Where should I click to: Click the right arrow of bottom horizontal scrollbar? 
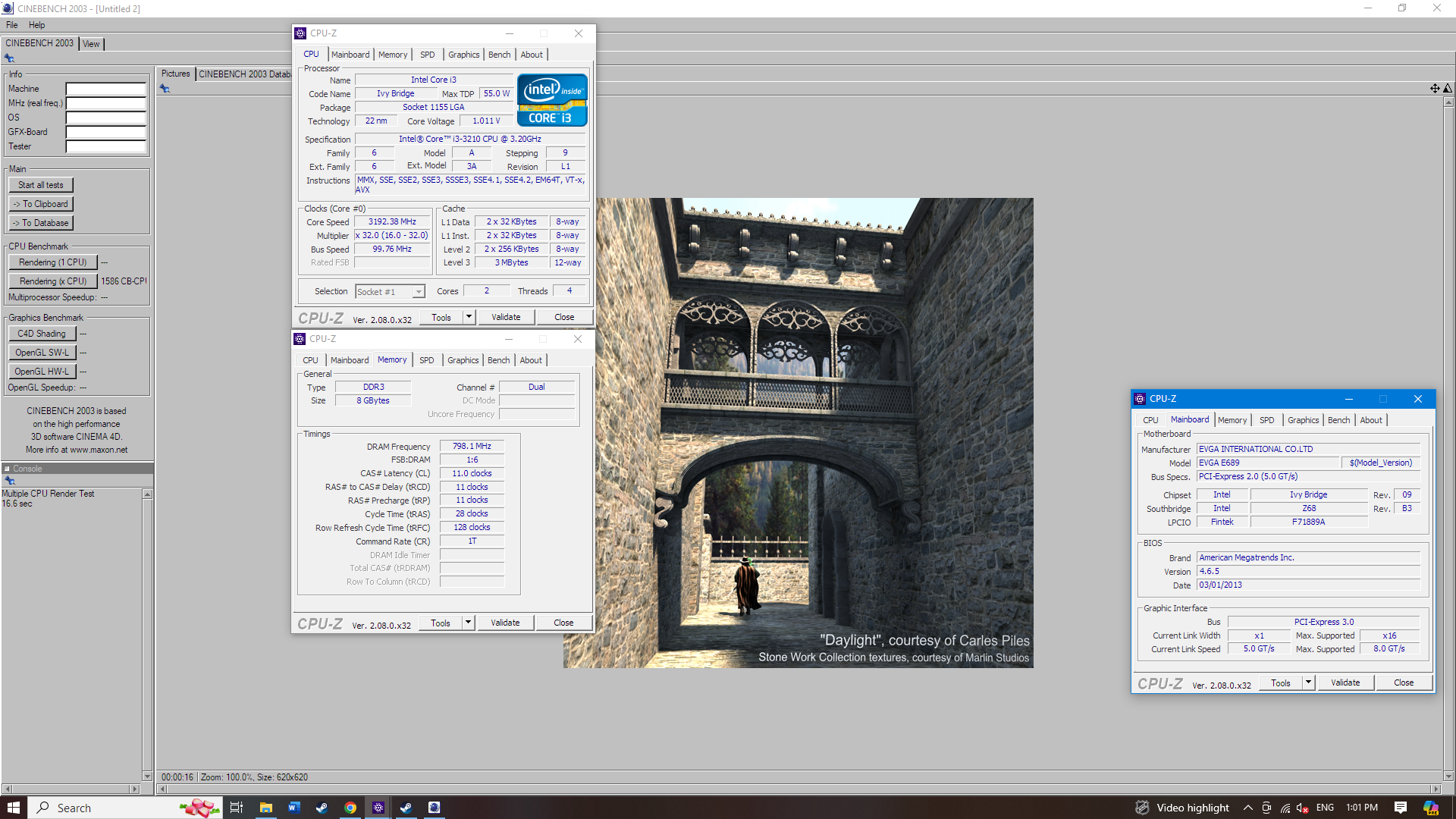[x=1436, y=789]
